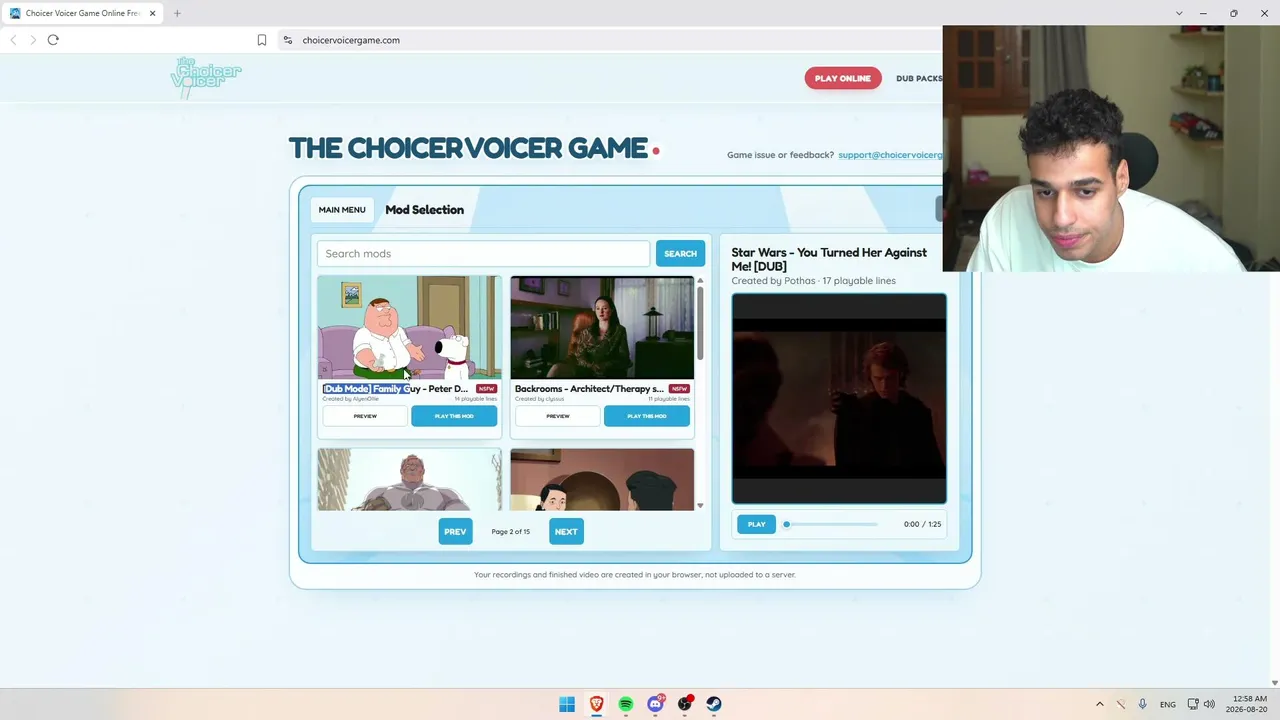Open network settings from the tray
This screenshot has height=720, width=1280.
pyautogui.click(x=1193, y=704)
